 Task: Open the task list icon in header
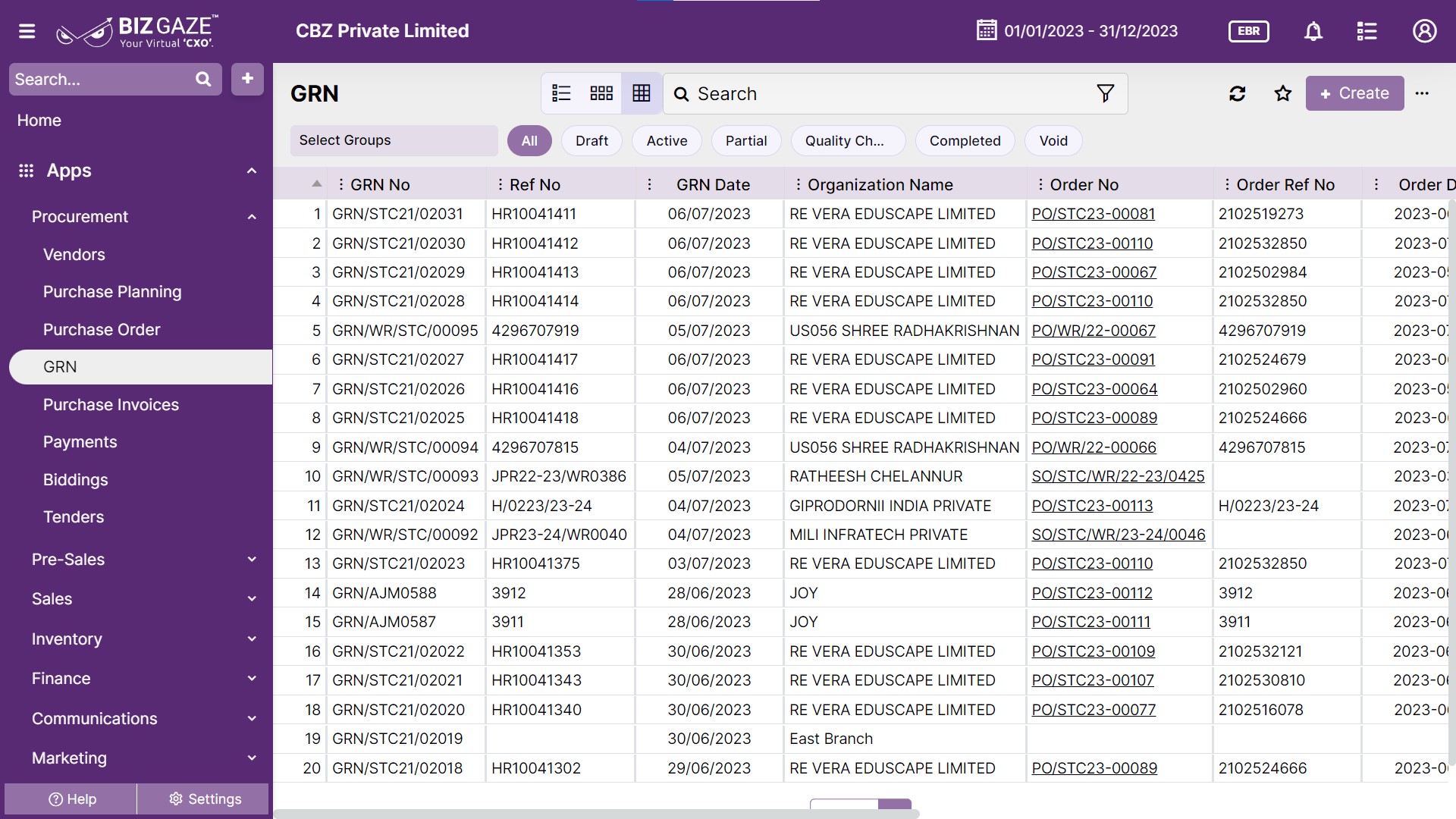coord(1367,31)
